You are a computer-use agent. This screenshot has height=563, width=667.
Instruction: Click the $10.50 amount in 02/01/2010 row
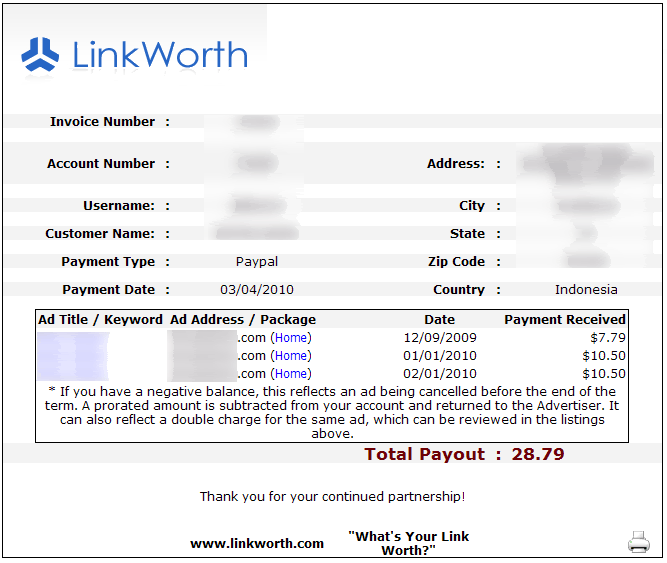click(x=604, y=374)
